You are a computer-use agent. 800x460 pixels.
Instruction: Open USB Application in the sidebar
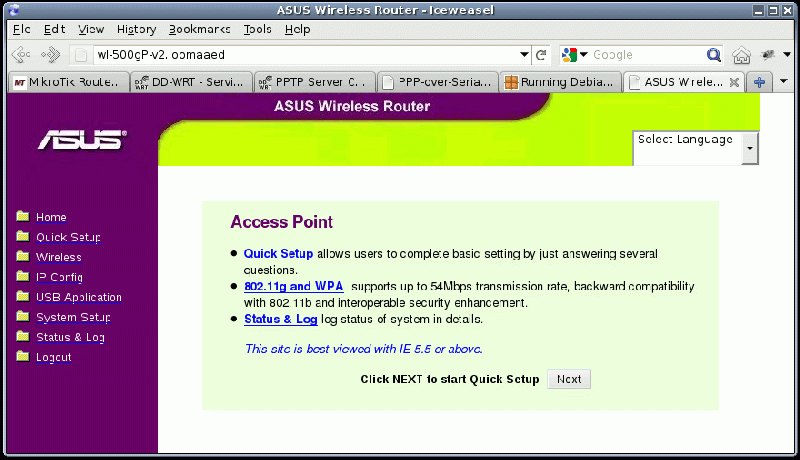pos(79,297)
